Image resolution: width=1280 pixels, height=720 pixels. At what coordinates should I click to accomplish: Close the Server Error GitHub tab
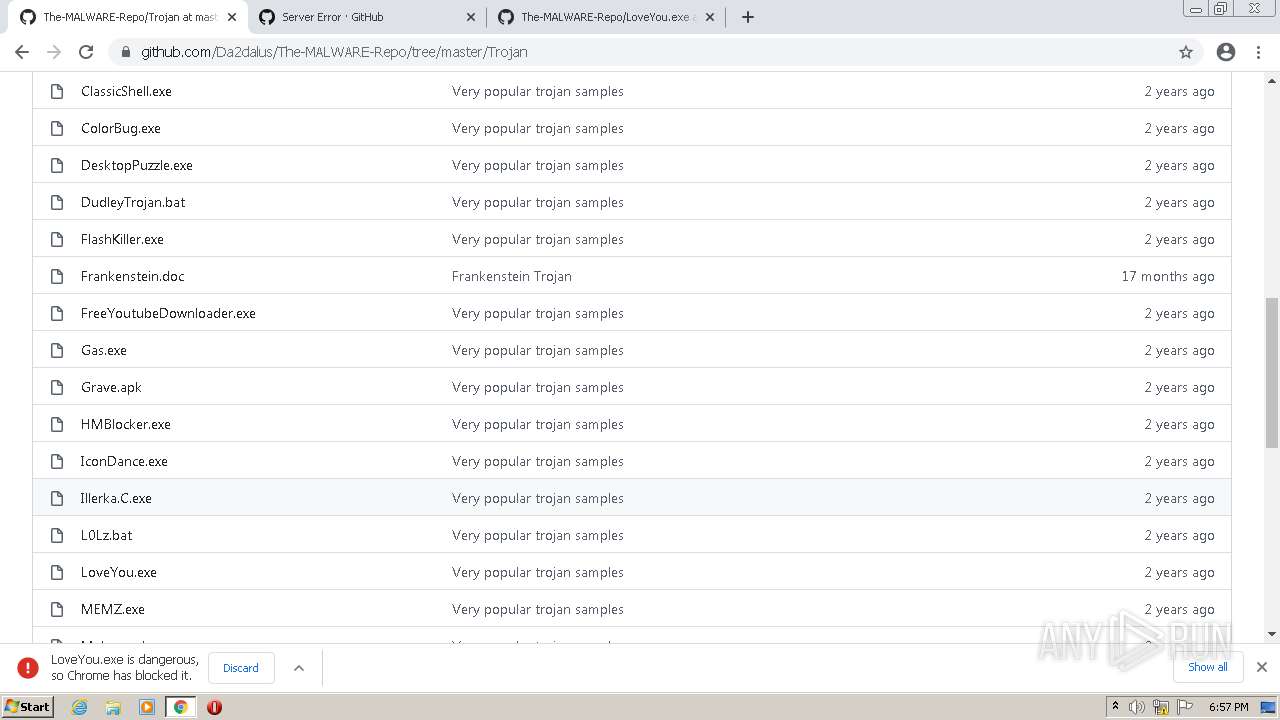471,17
